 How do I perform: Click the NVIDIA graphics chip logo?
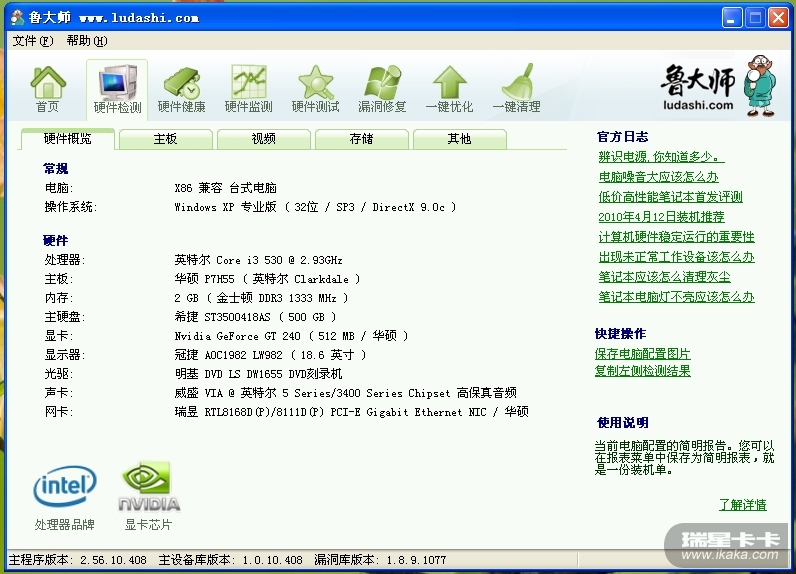click(149, 486)
